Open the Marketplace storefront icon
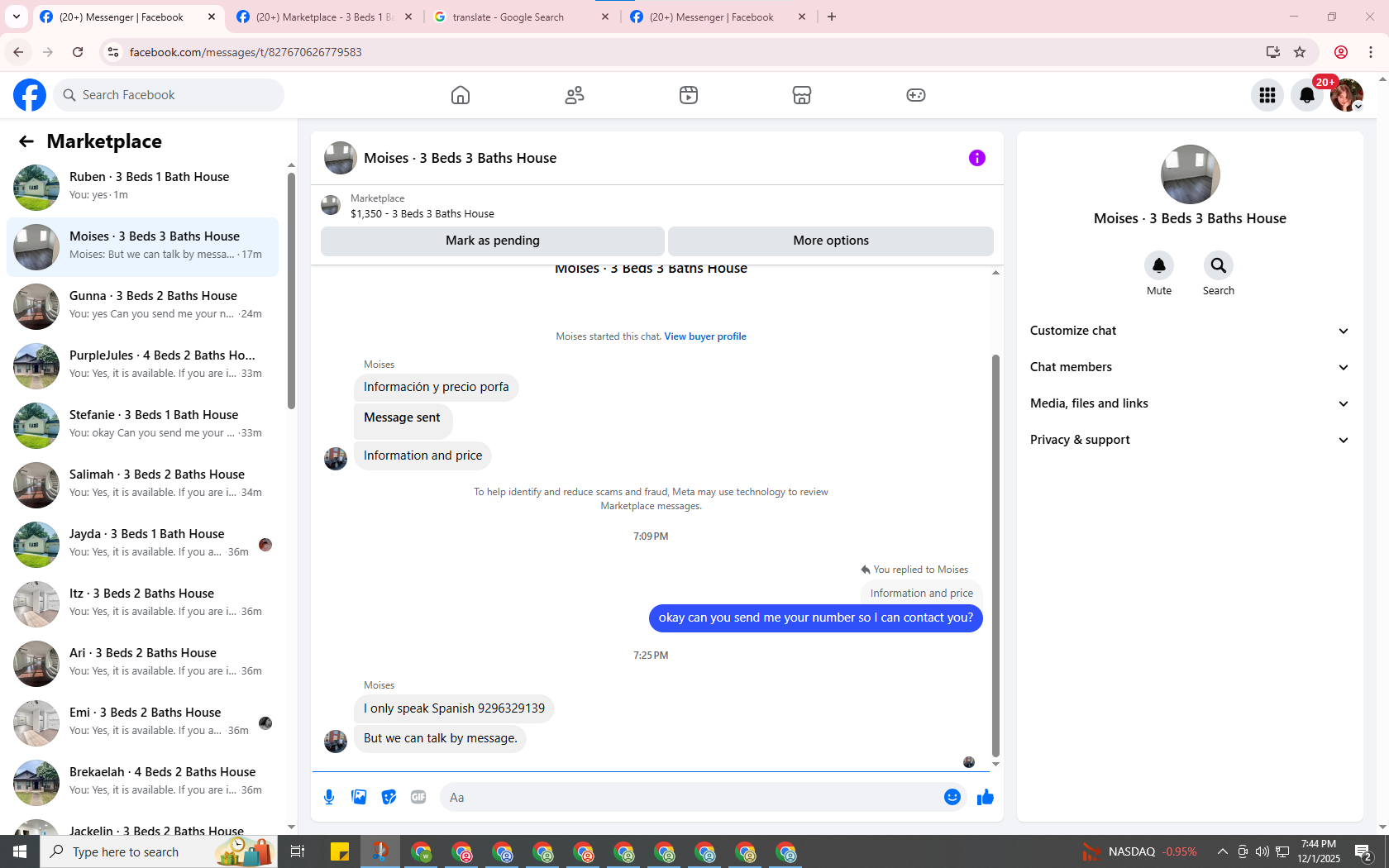Viewport: 1389px width, 868px height. 802,95
